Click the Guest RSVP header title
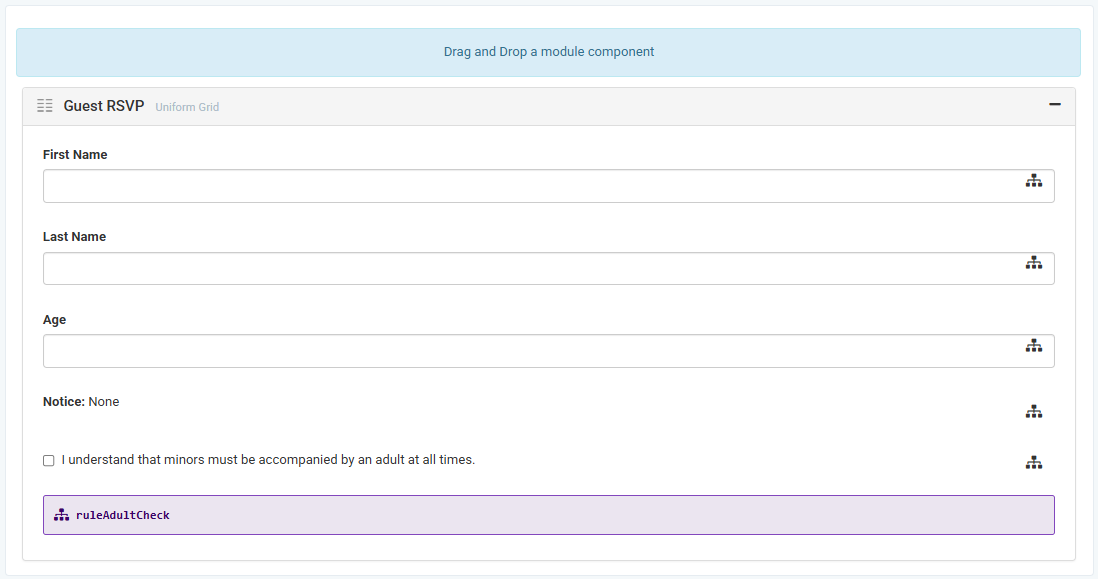The width and height of the screenshot is (1098, 579). tap(104, 106)
